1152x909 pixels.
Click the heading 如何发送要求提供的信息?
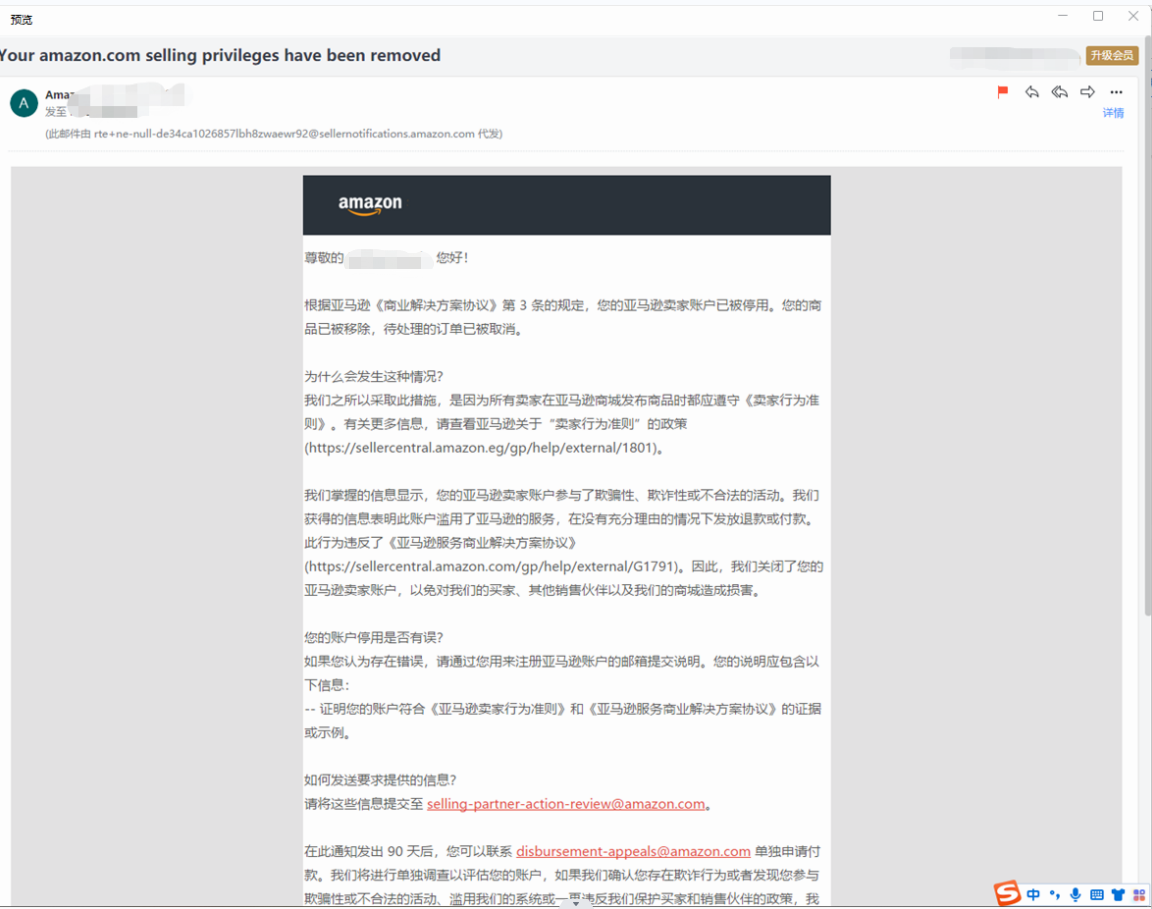pos(381,780)
